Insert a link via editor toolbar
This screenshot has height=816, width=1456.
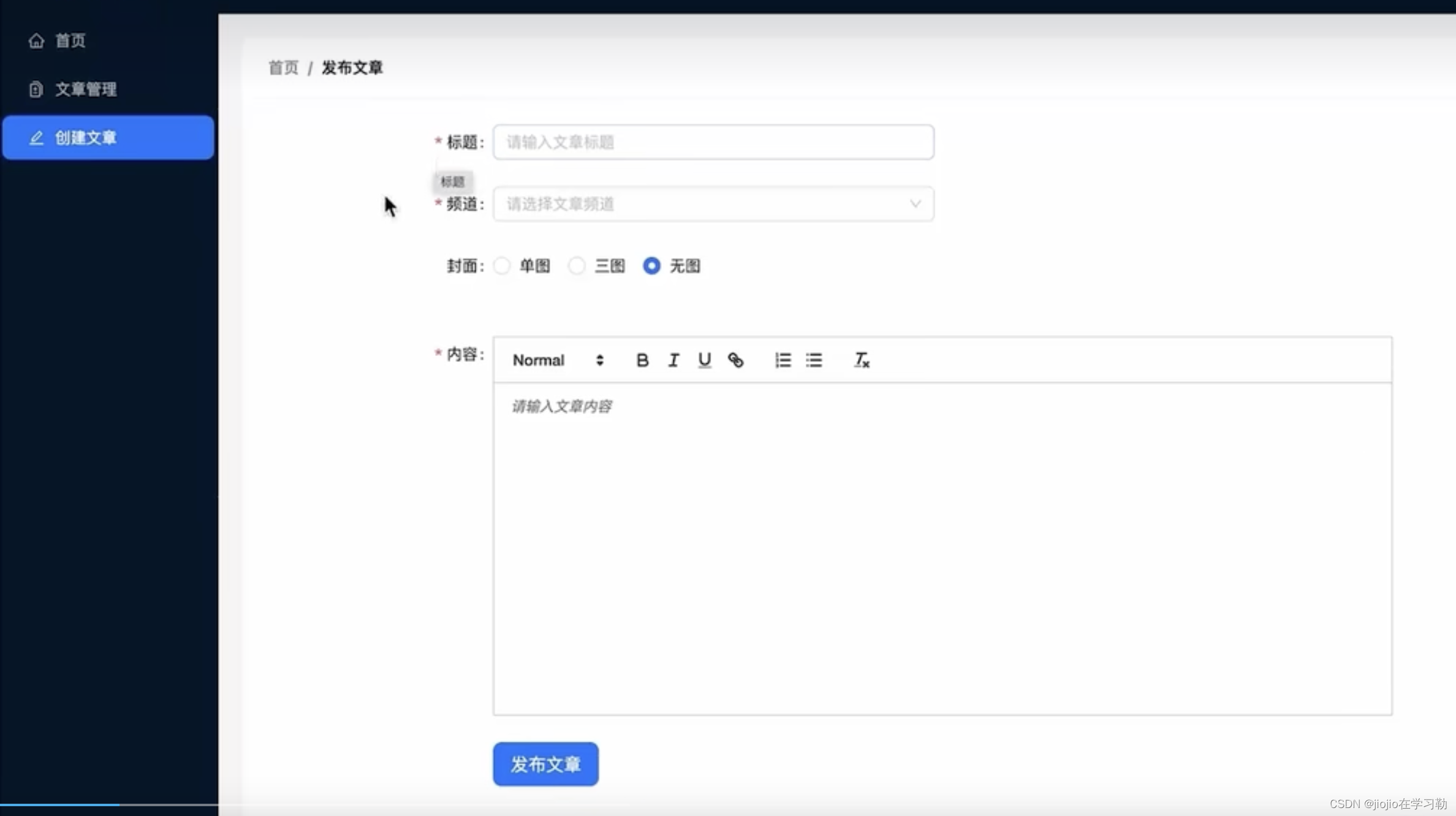(x=735, y=360)
